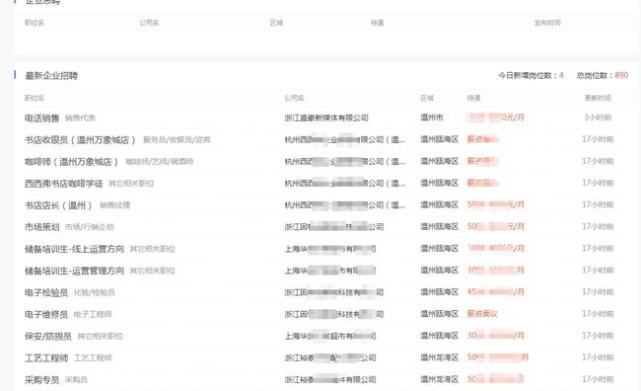Open 储备培训生-线上运营方向 job listing

(74, 249)
